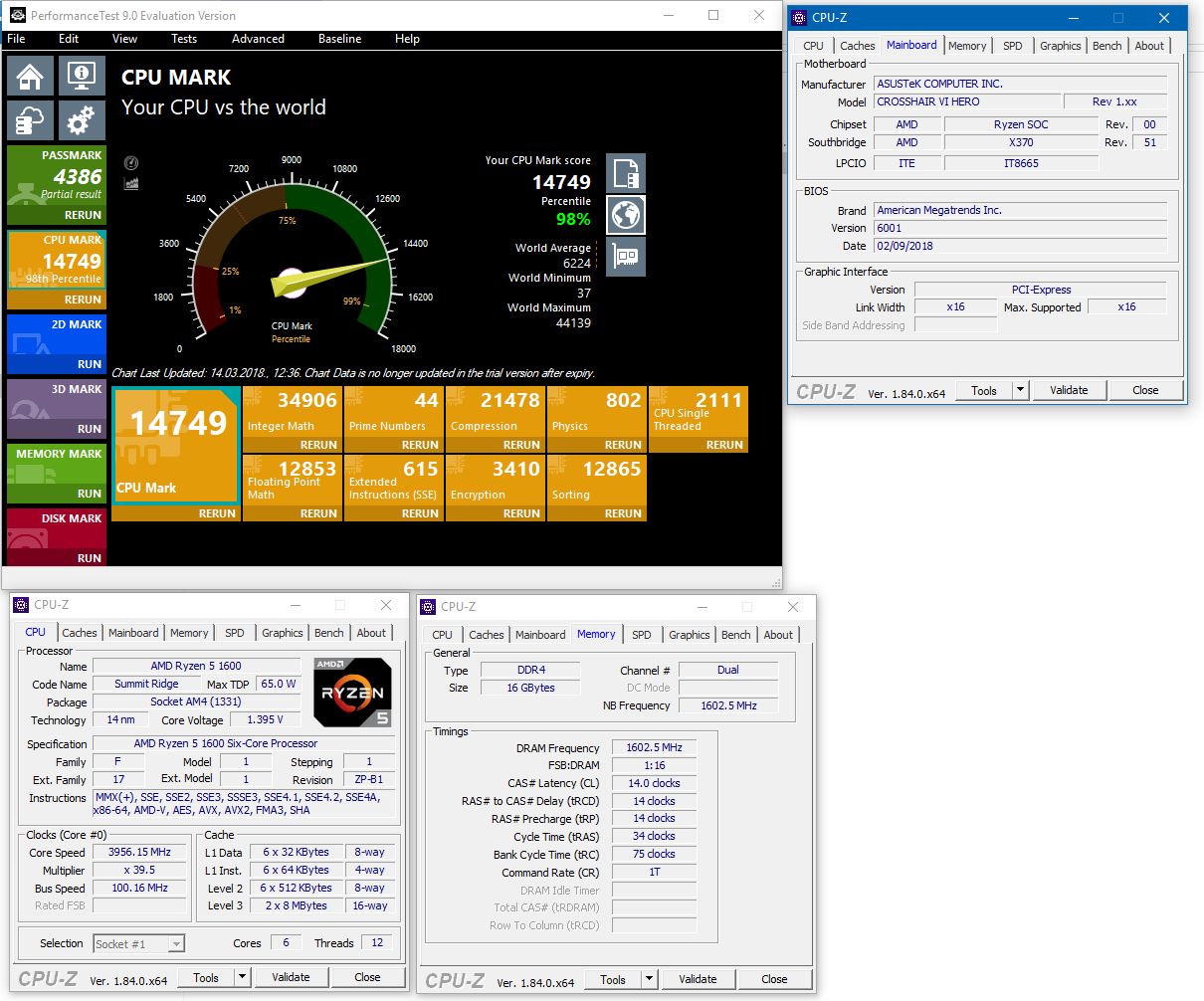1204x1001 pixels.
Task: Expand Tools dropdown arrow in Memory CPU-Z window
Action: pos(649,979)
